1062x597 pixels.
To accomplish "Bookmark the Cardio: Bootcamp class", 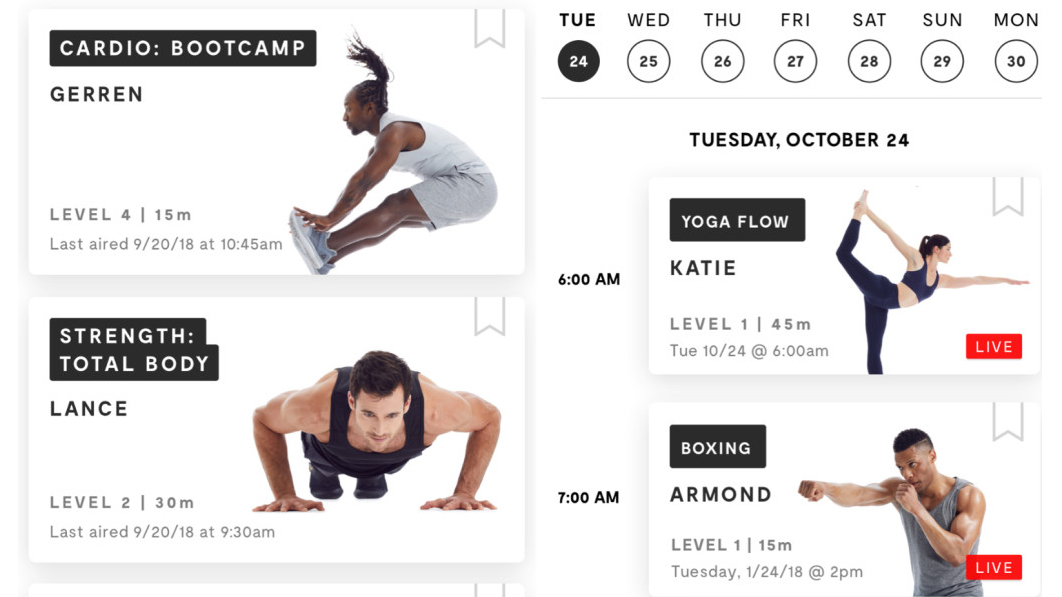I will coord(489,28).
